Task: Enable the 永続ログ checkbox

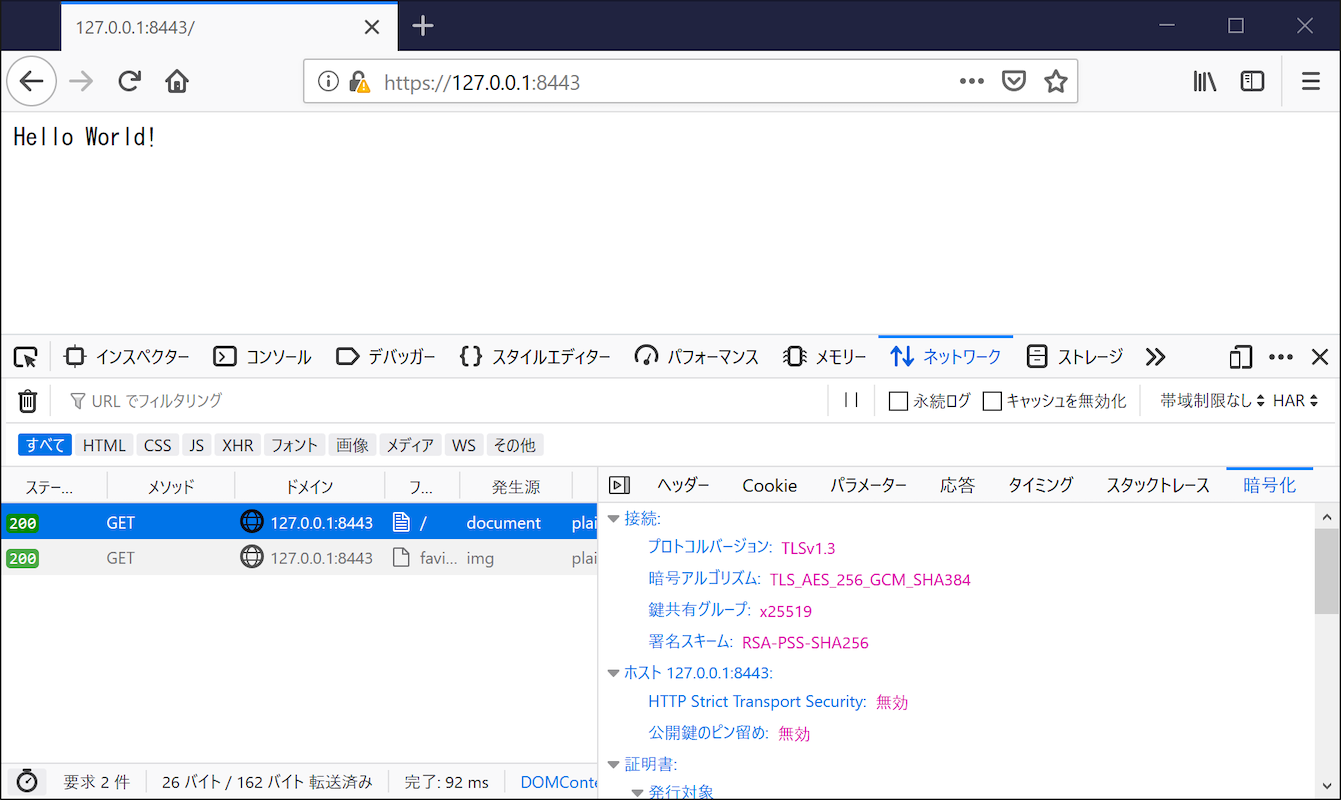Action: point(897,400)
